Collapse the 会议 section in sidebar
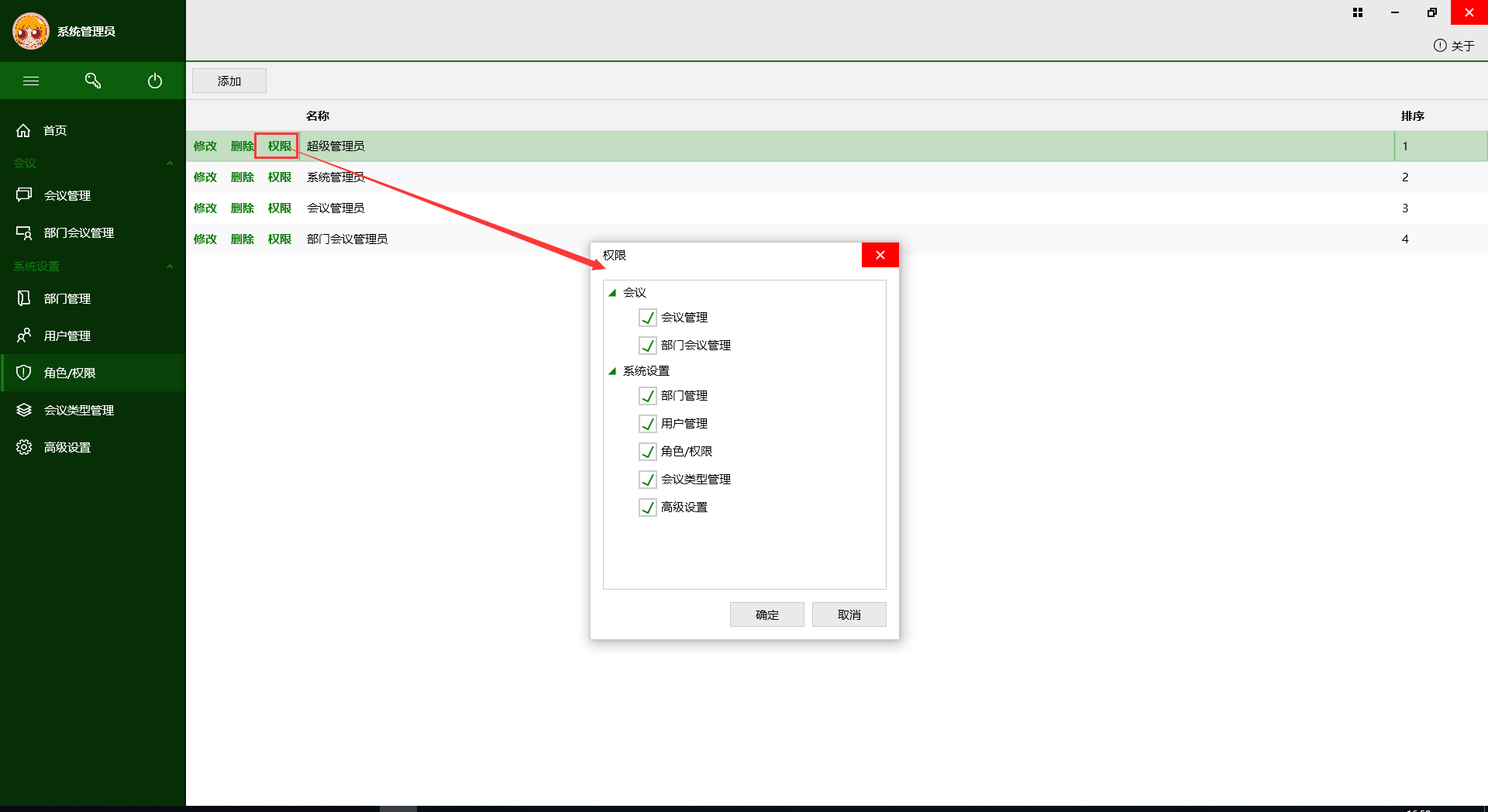This screenshot has height=812, width=1488. tap(169, 163)
